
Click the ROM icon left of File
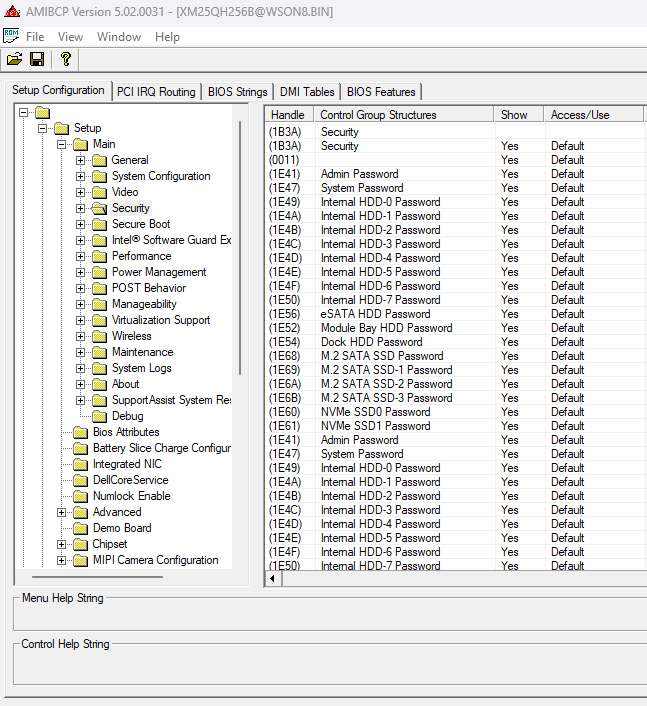[11, 36]
